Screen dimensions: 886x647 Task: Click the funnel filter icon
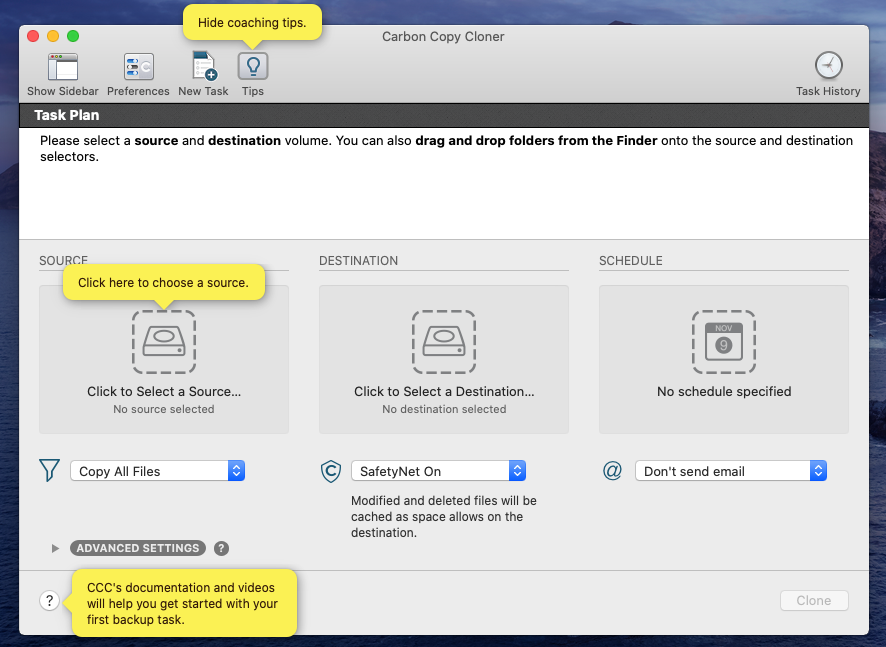(49, 471)
